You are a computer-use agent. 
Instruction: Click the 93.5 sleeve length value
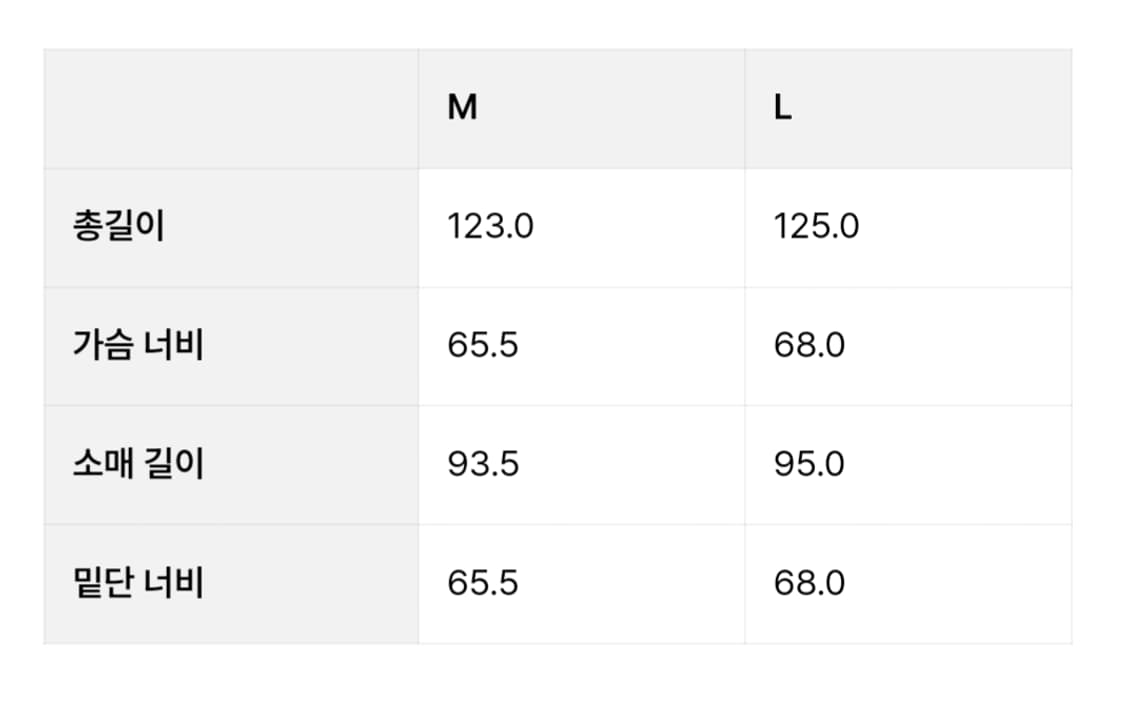(483, 465)
